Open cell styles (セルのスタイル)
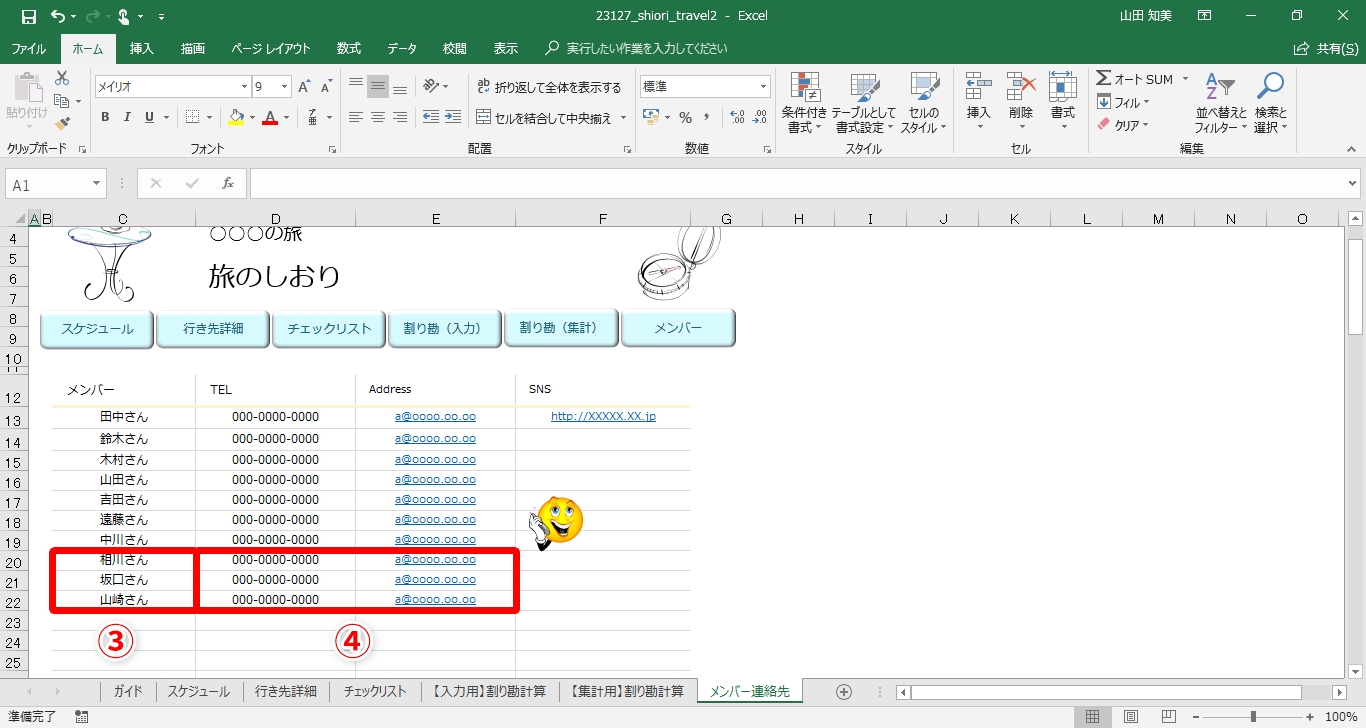The height and width of the screenshot is (728, 1366). [923, 103]
